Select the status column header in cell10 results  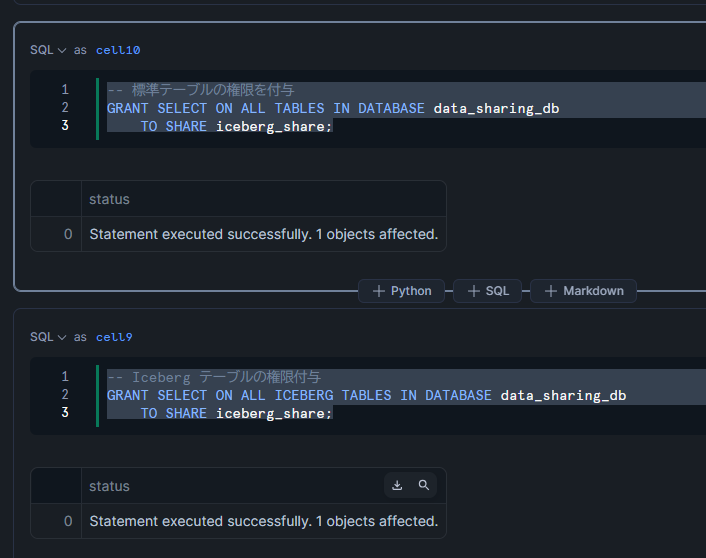264,199
